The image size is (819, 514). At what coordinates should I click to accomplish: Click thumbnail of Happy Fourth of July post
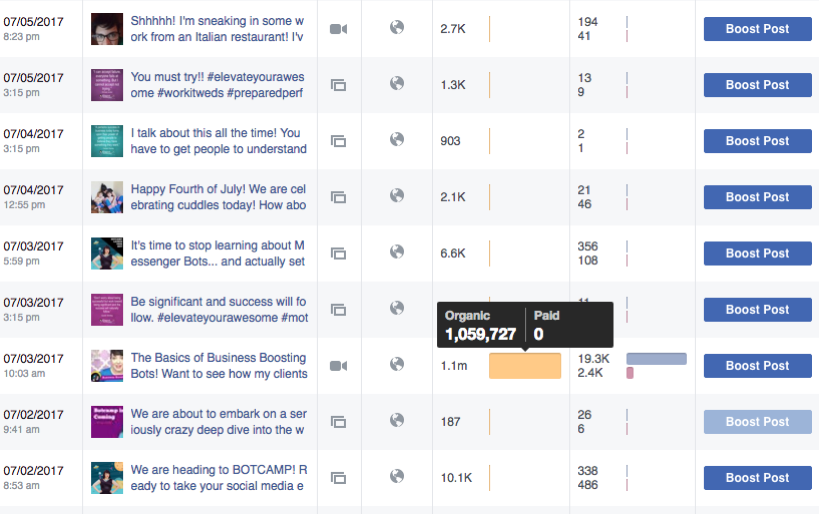pyautogui.click(x=107, y=197)
